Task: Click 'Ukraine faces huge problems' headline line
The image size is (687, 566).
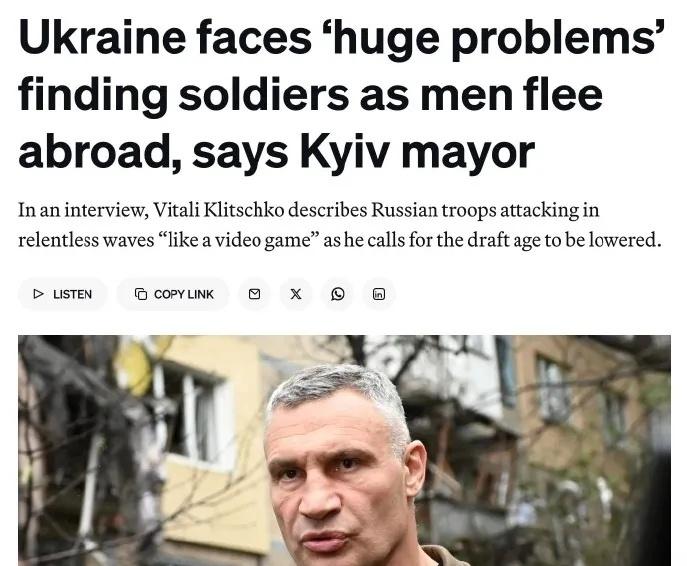Action: (x=342, y=37)
